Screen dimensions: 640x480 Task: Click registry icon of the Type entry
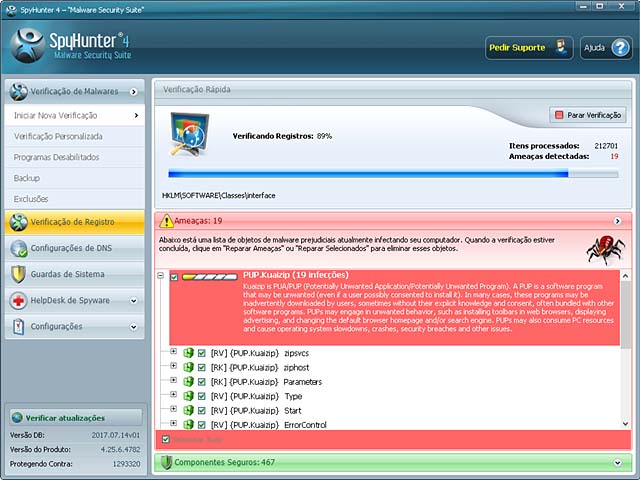[x=188, y=396]
